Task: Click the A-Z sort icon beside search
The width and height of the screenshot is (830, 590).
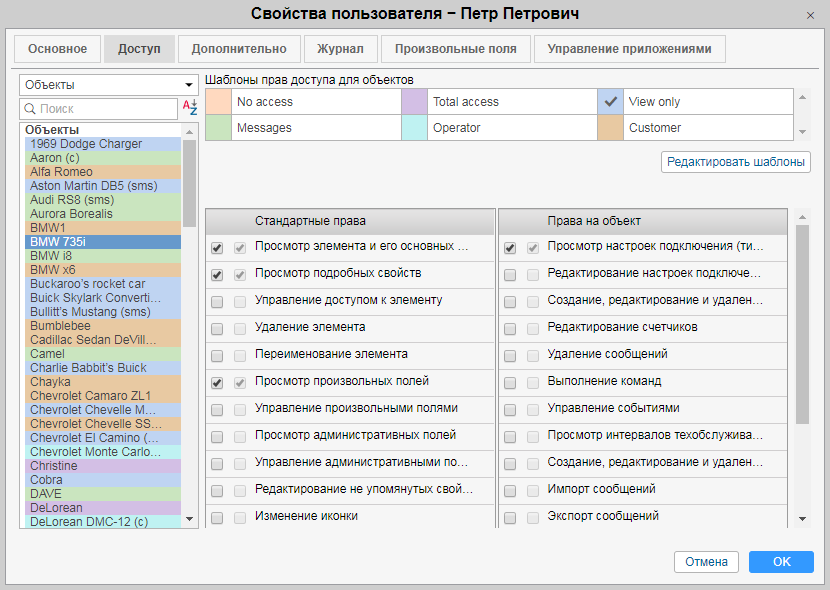Action: pos(189,108)
